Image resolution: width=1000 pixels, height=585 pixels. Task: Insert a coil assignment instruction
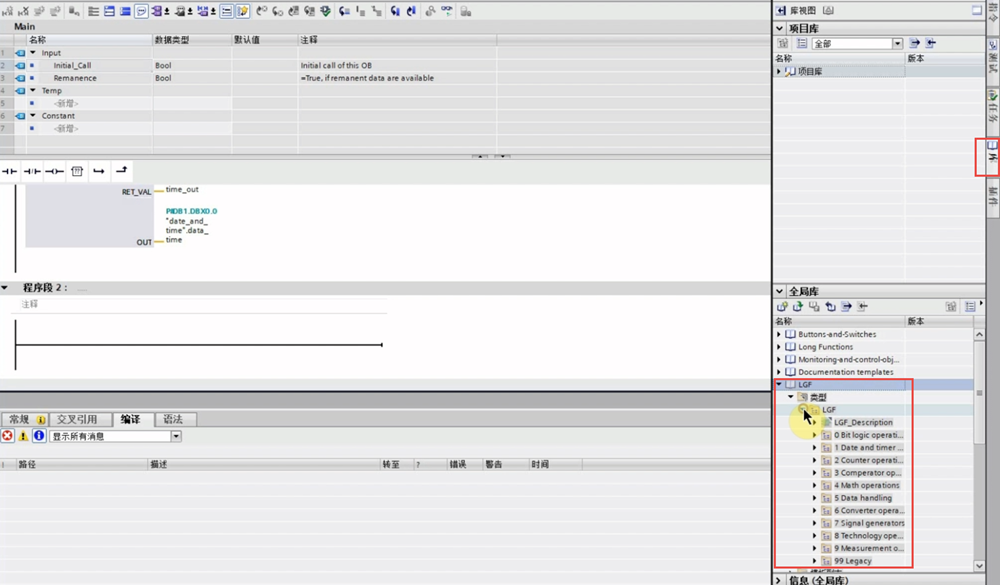point(54,172)
